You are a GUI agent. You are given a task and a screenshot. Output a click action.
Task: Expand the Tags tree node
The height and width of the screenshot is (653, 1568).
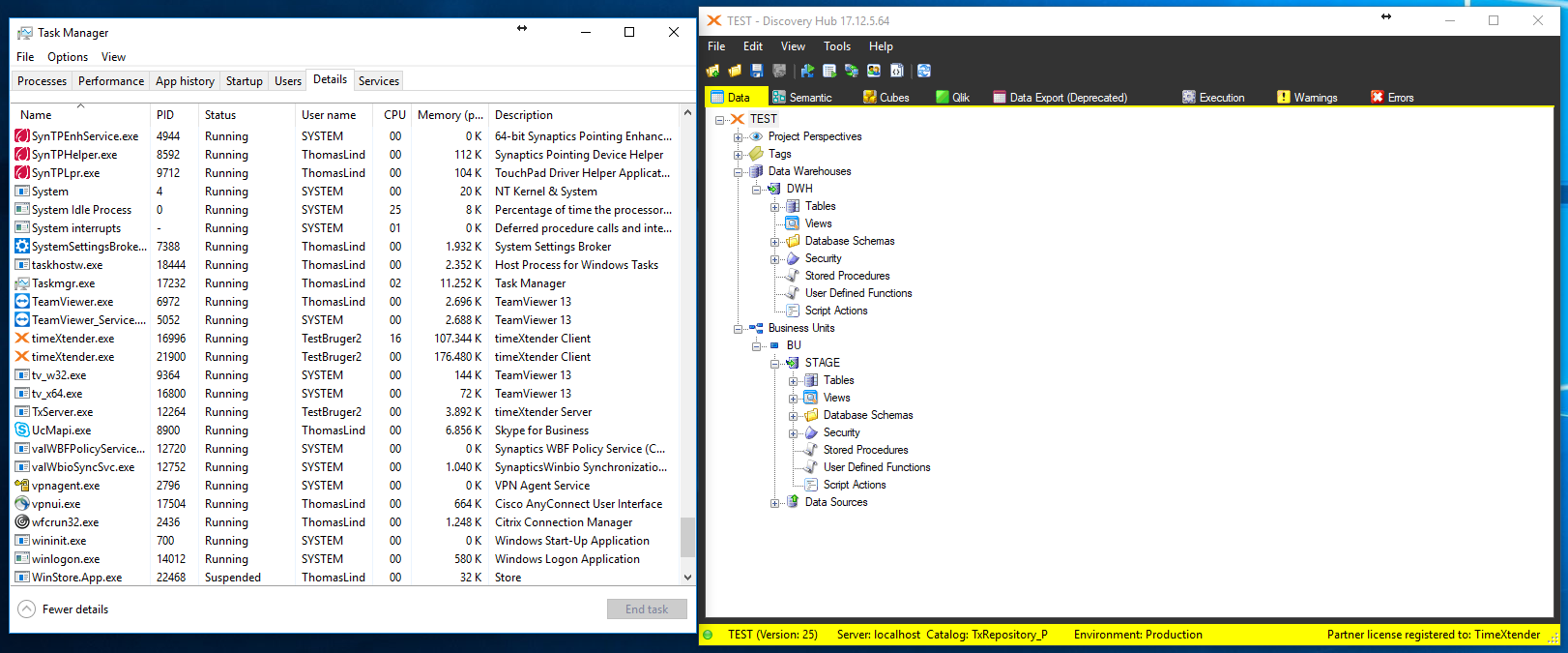[x=738, y=155]
